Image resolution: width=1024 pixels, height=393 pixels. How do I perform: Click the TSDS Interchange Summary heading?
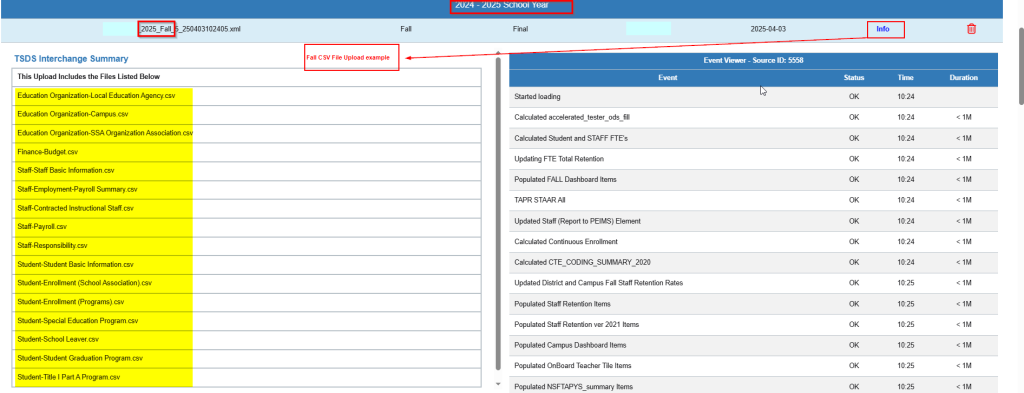(x=71, y=59)
